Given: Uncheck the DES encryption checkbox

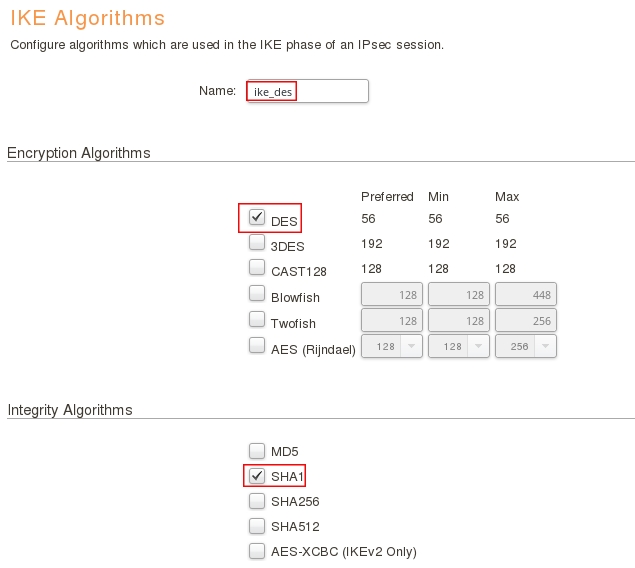Looking at the screenshot, I should pos(257,217).
